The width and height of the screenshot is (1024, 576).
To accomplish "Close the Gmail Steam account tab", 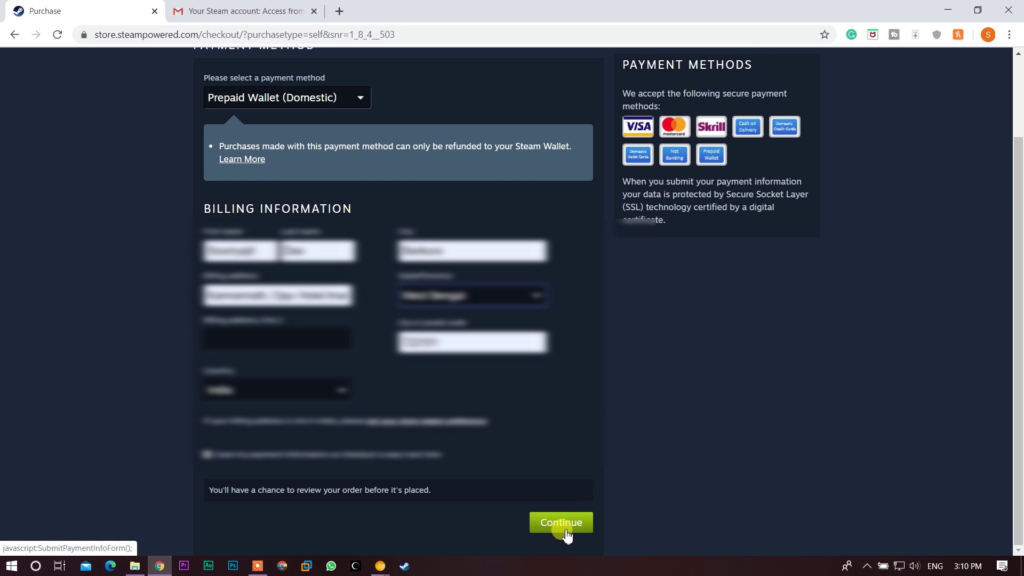I will pyautogui.click(x=314, y=11).
